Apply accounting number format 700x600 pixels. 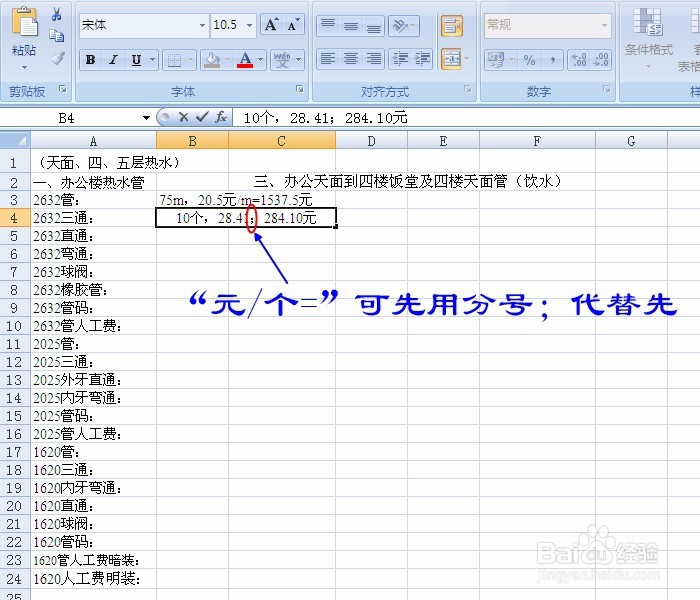point(496,59)
